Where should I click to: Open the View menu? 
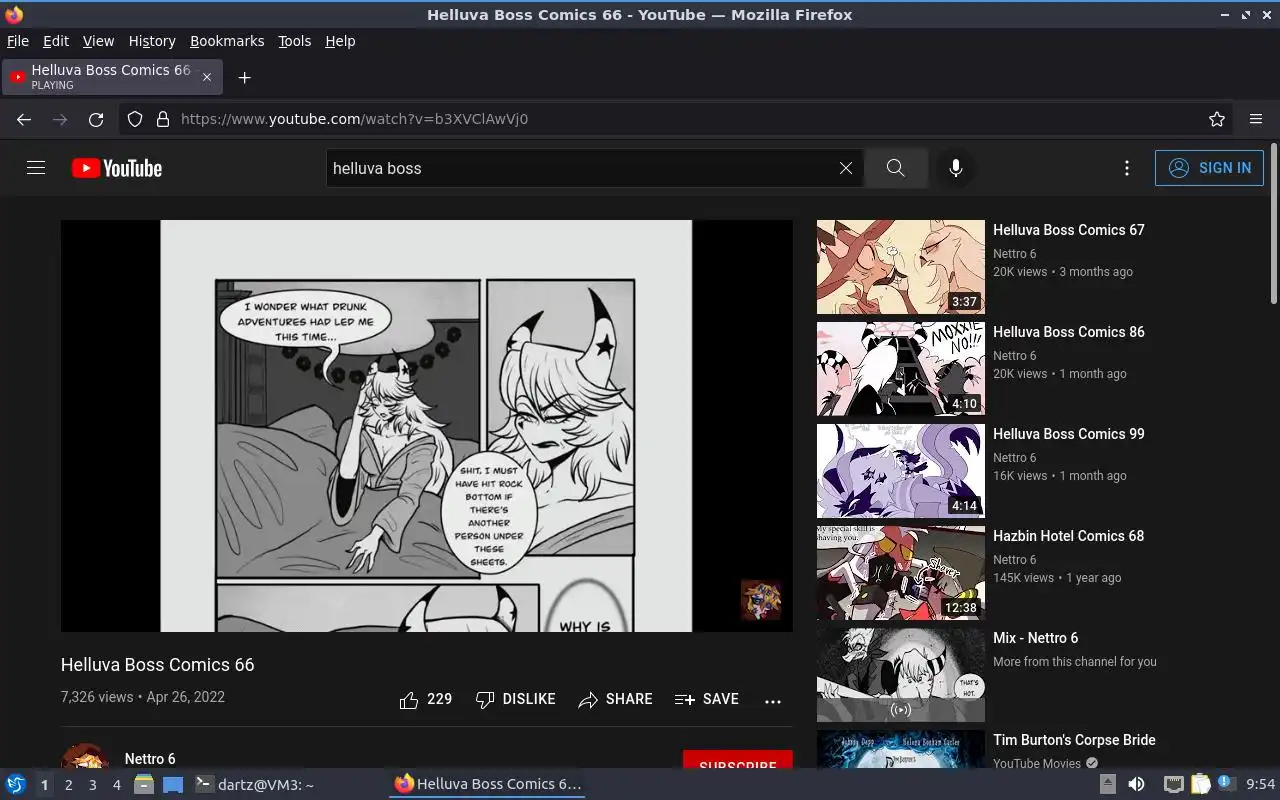[x=98, y=41]
